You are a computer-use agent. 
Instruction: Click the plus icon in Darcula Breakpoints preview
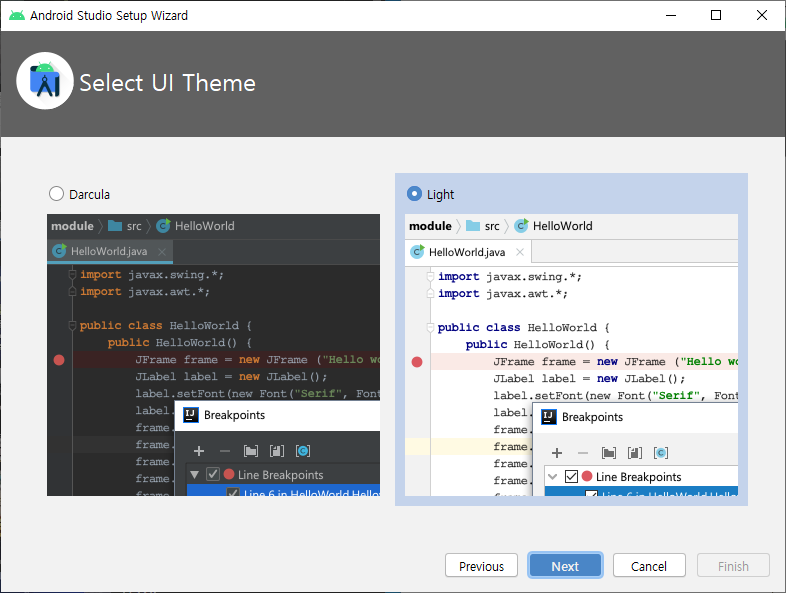199,451
